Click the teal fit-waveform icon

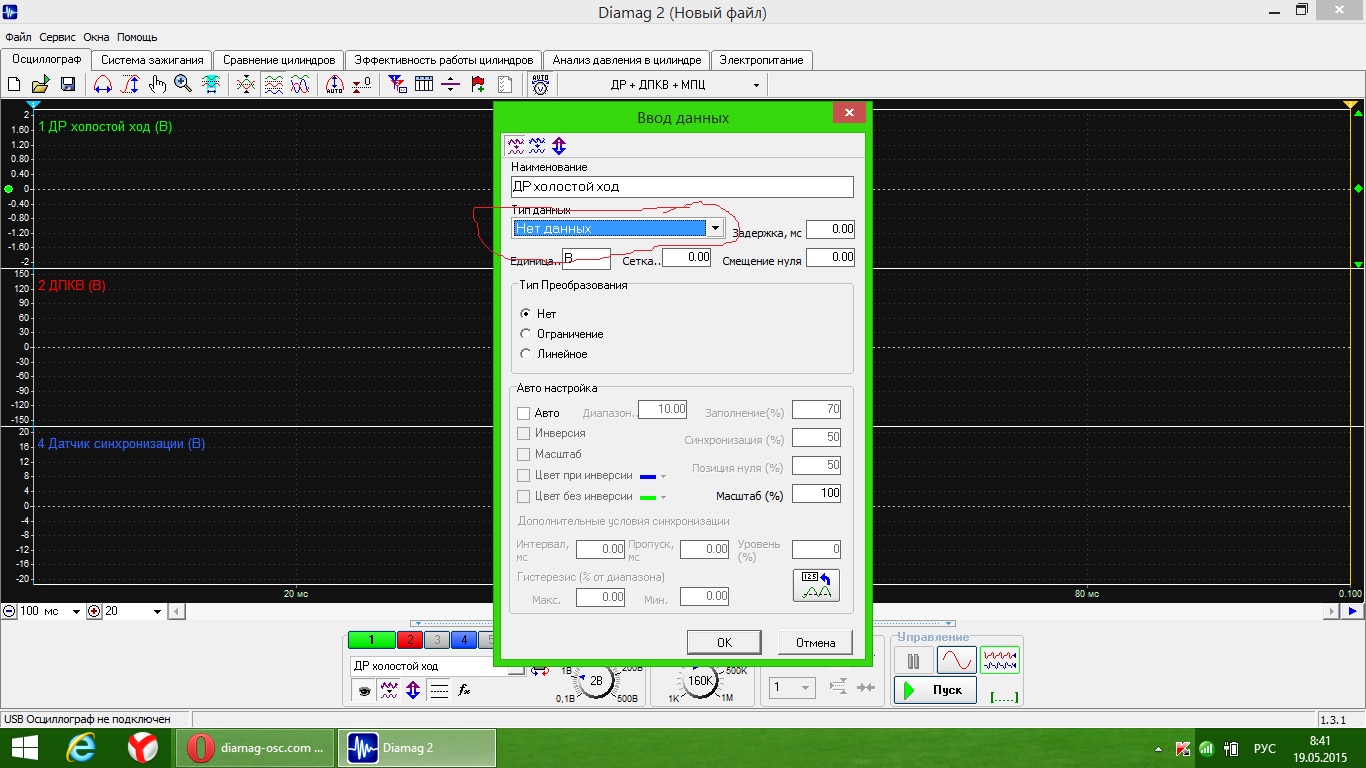[211, 85]
